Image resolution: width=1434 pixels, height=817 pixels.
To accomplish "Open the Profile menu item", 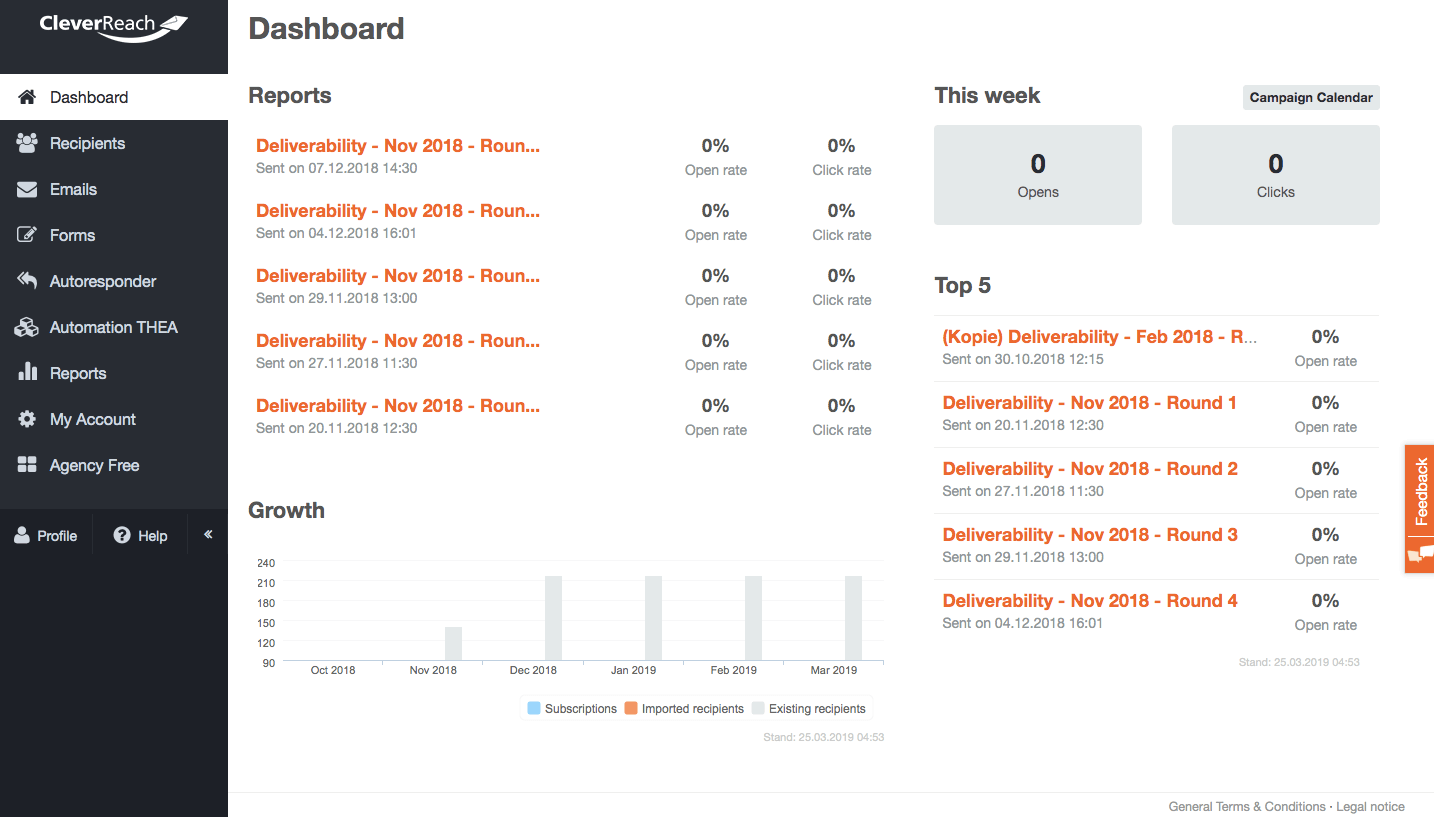I will tap(46, 535).
